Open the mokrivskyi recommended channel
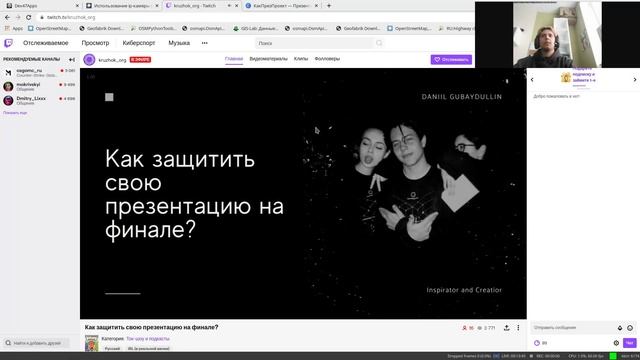640x360 pixels. [x=39, y=86]
